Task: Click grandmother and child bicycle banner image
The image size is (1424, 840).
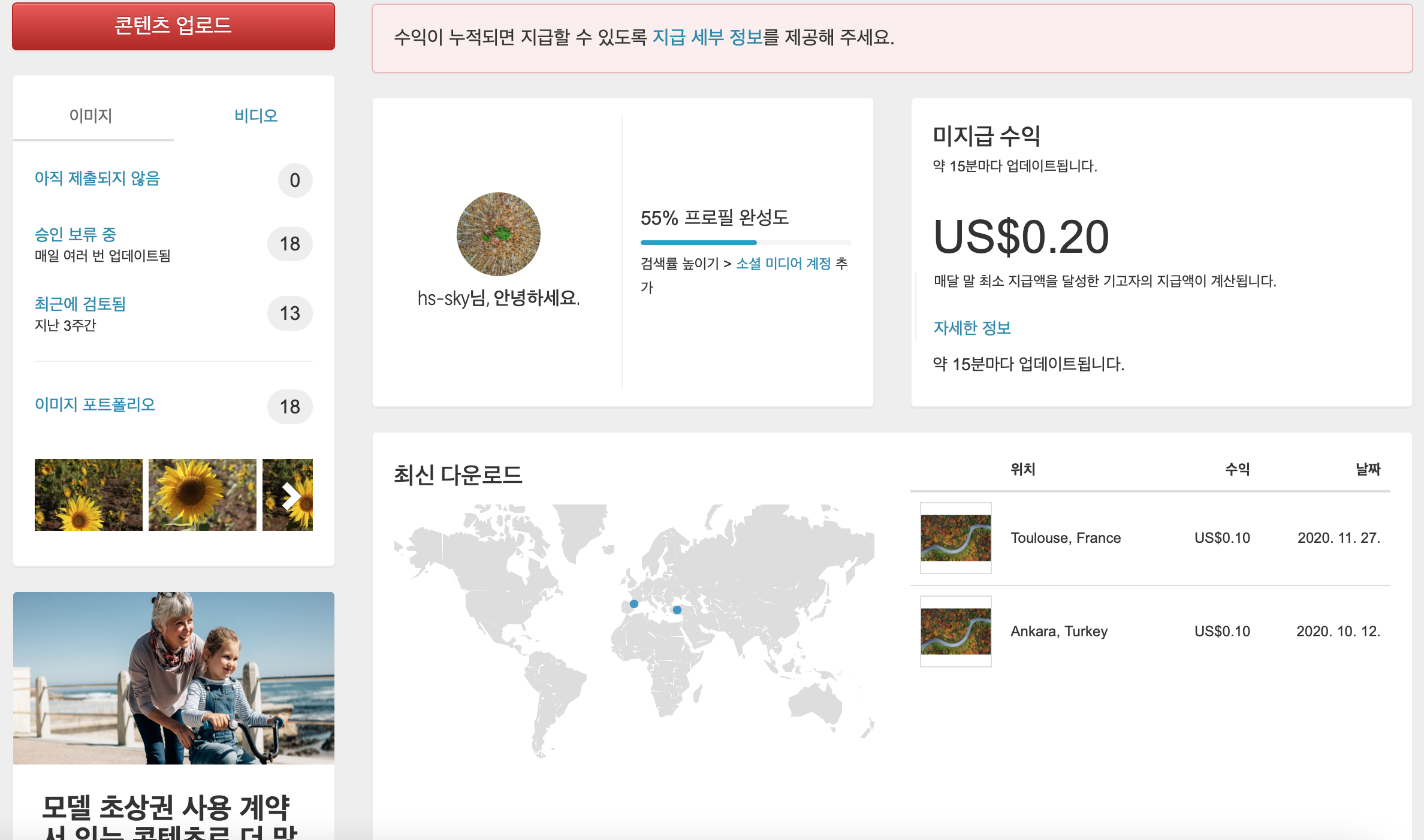Action: (174, 678)
